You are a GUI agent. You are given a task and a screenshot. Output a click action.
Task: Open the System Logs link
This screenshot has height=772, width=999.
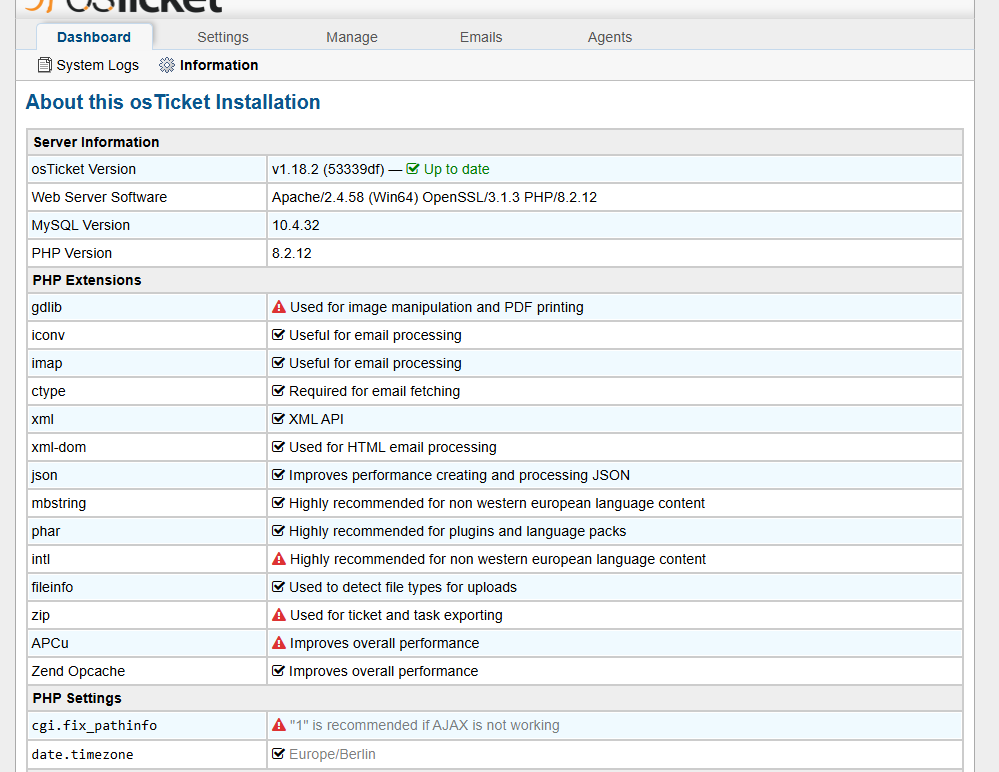point(97,65)
